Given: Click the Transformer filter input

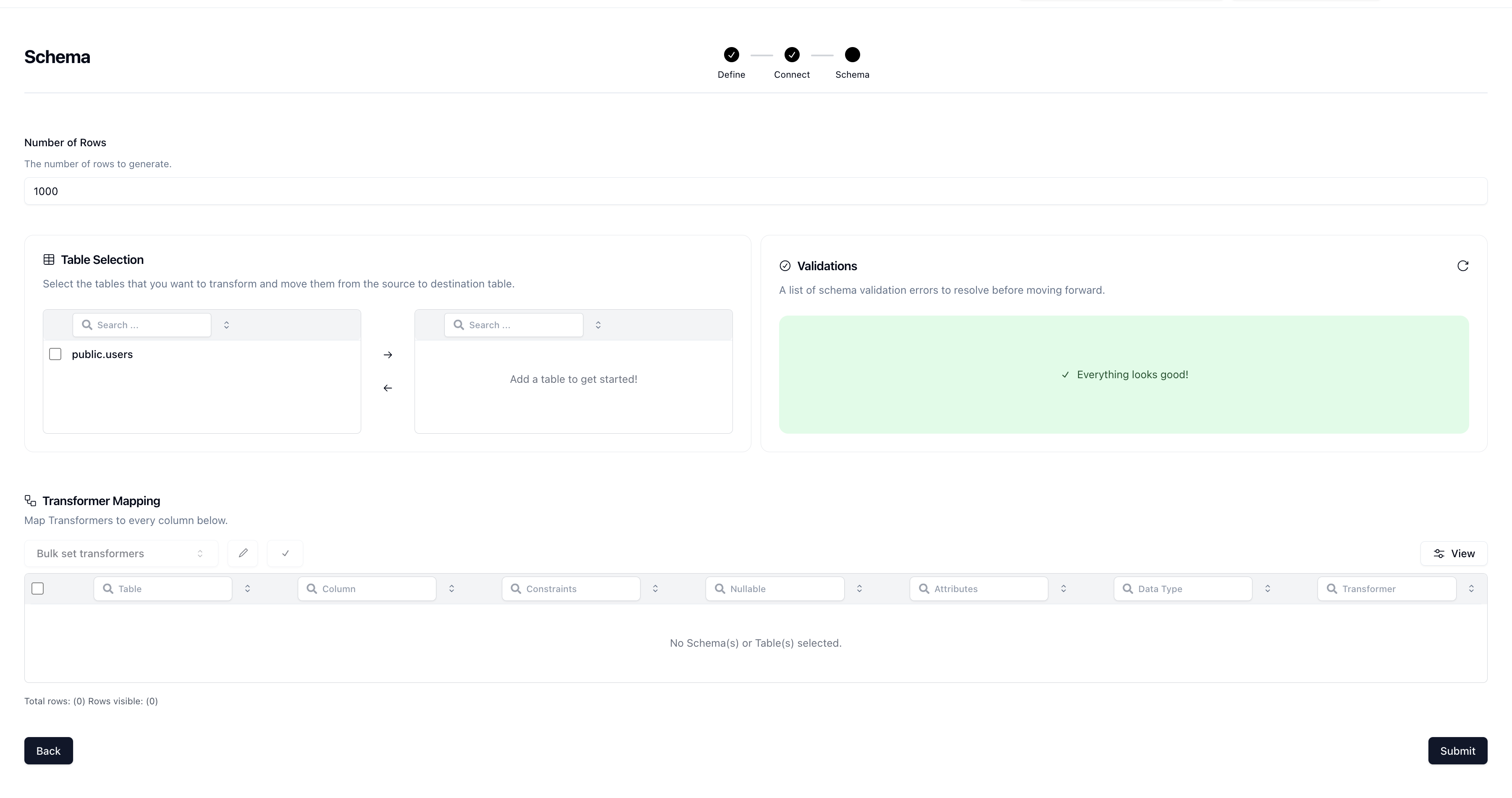Looking at the screenshot, I should (x=1387, y=588).
